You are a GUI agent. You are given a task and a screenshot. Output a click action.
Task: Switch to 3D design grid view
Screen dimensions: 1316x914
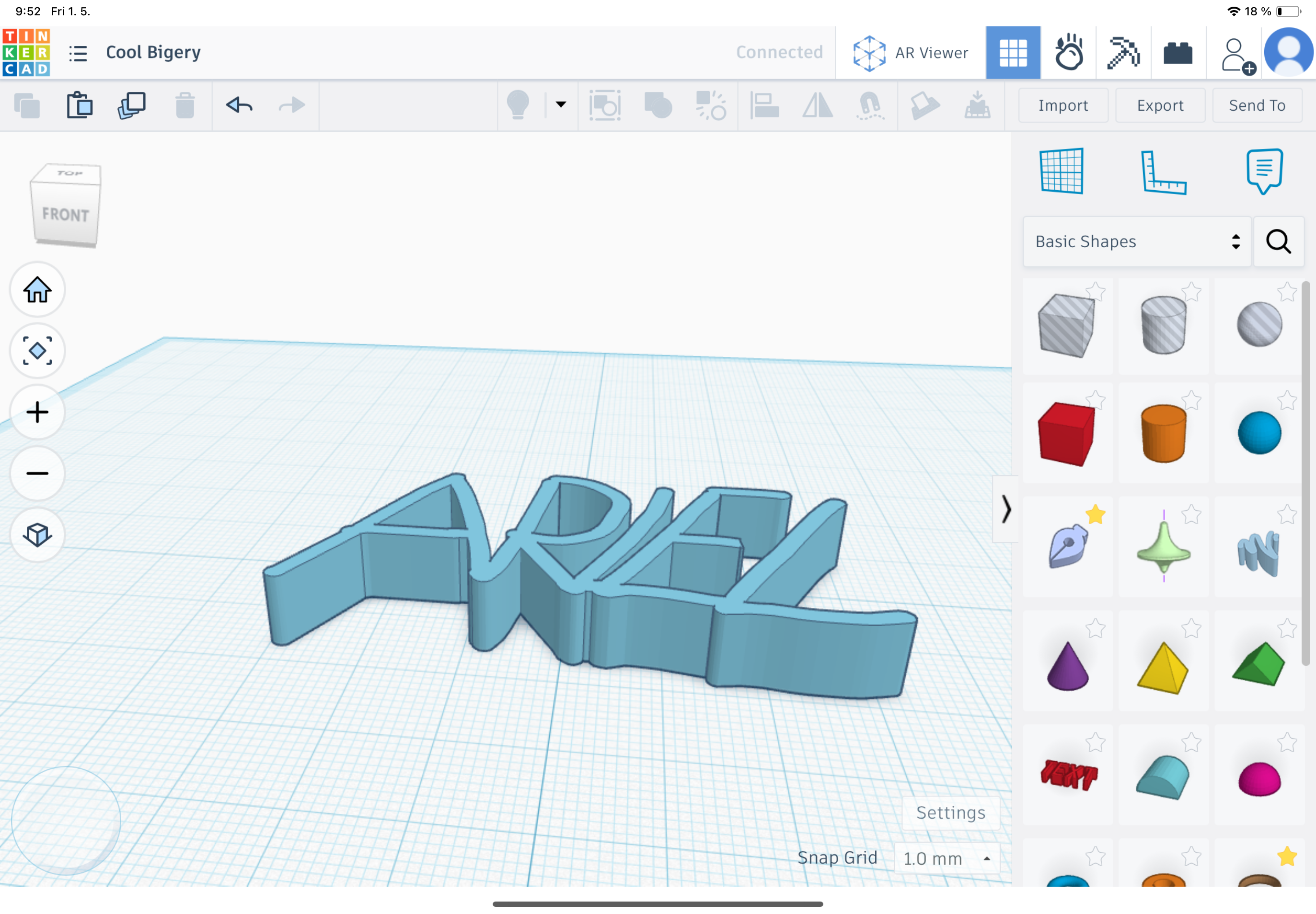(x=1013, y=53)
